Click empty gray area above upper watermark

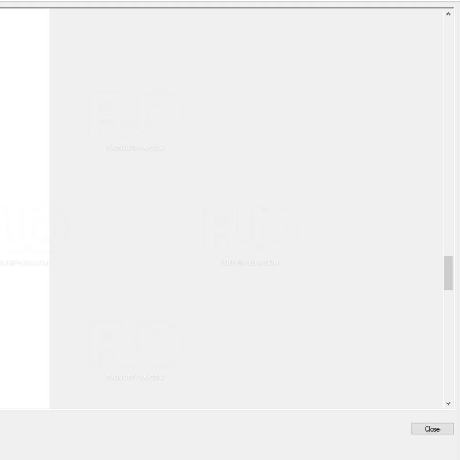point(136,50)
